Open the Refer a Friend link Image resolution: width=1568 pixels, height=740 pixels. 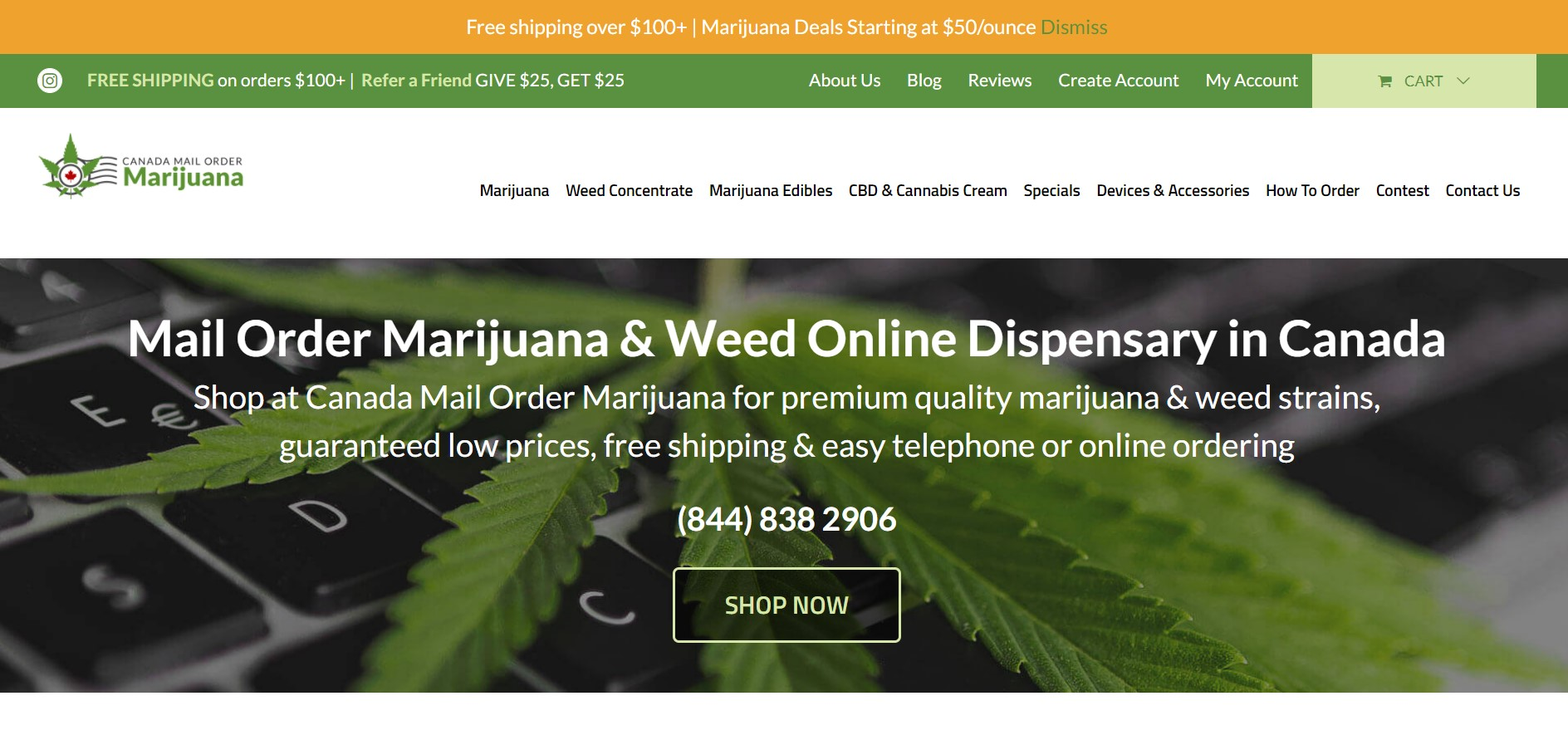416,81
